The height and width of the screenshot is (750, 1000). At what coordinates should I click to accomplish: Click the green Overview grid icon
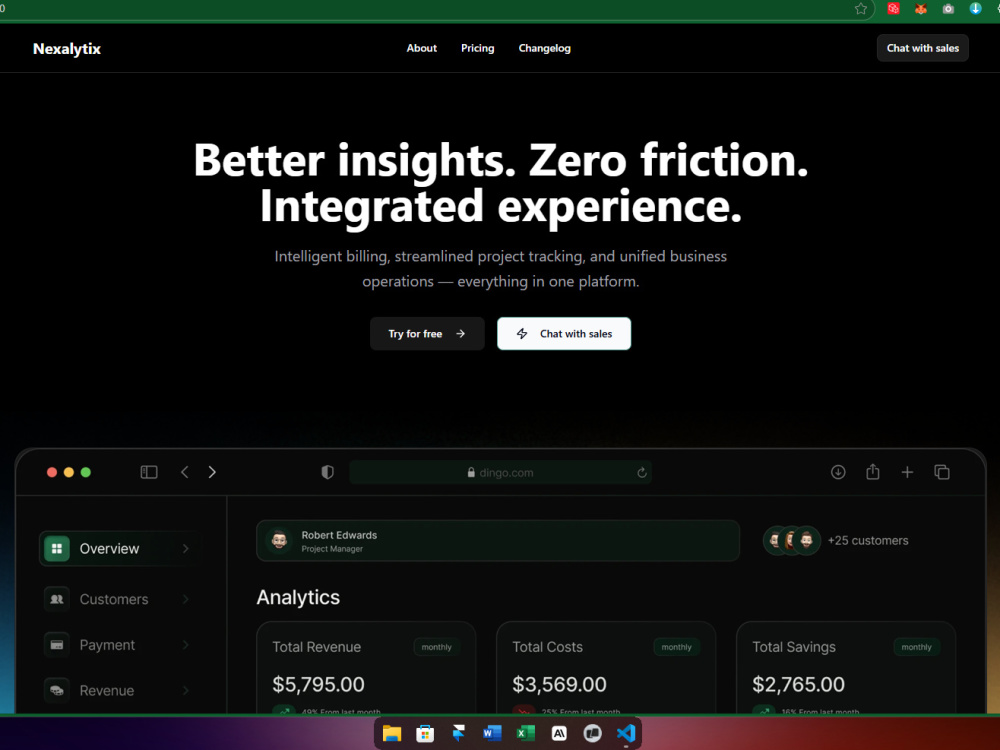57,548
